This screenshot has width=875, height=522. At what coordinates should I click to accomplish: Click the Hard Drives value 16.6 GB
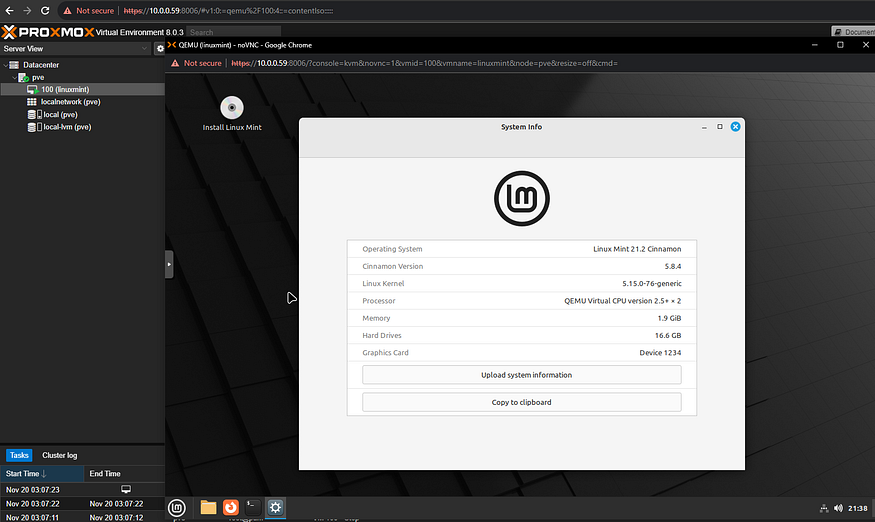coord(668,336)
